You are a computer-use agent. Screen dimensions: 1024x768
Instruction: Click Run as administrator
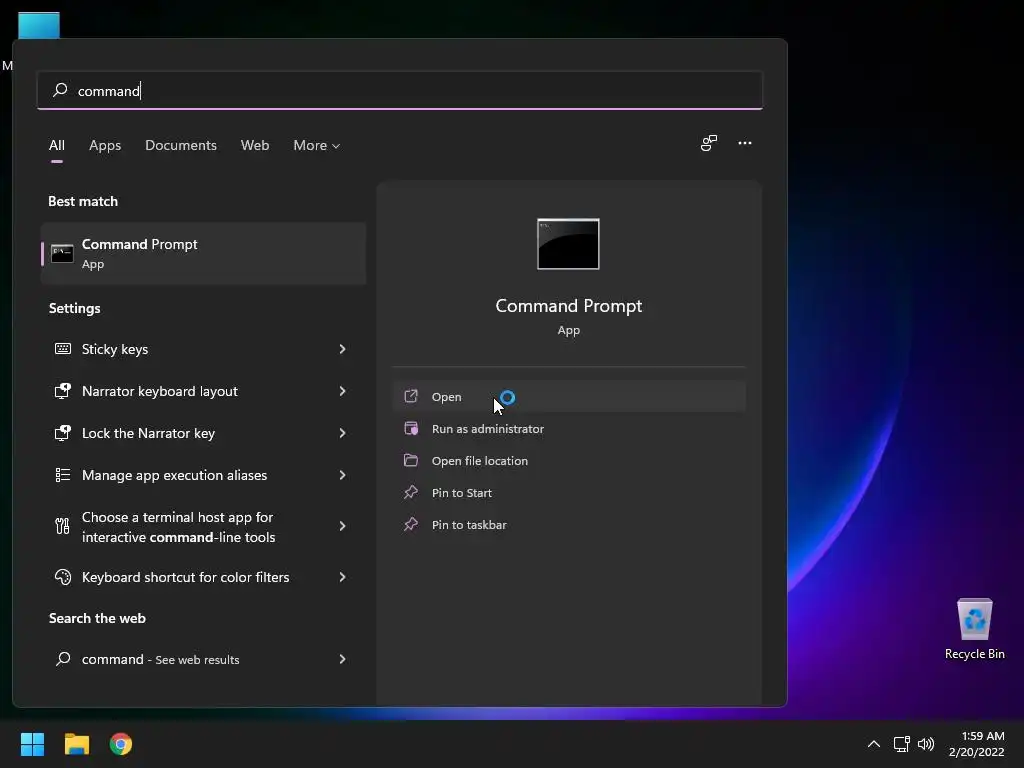(x=569, y=428)
